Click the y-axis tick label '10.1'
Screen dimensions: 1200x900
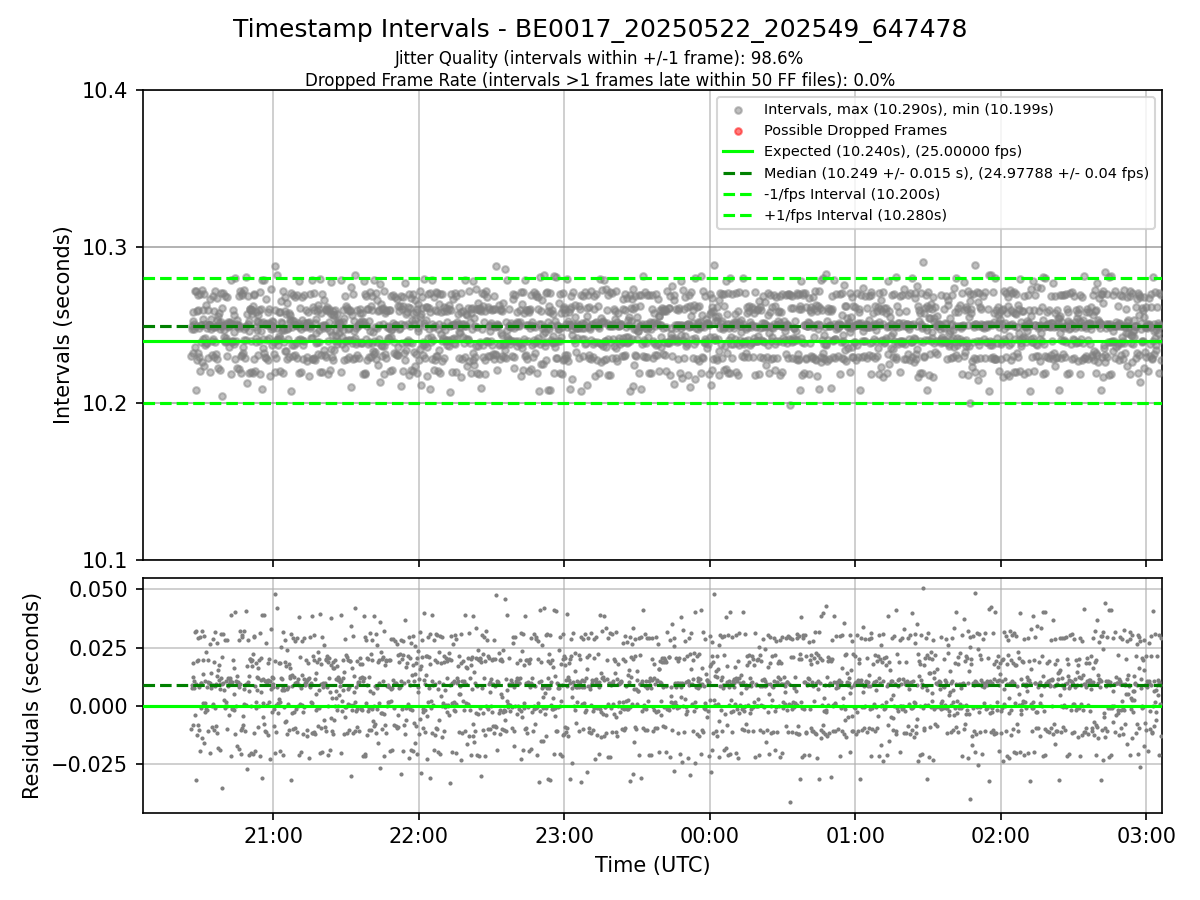click(107, 559)
